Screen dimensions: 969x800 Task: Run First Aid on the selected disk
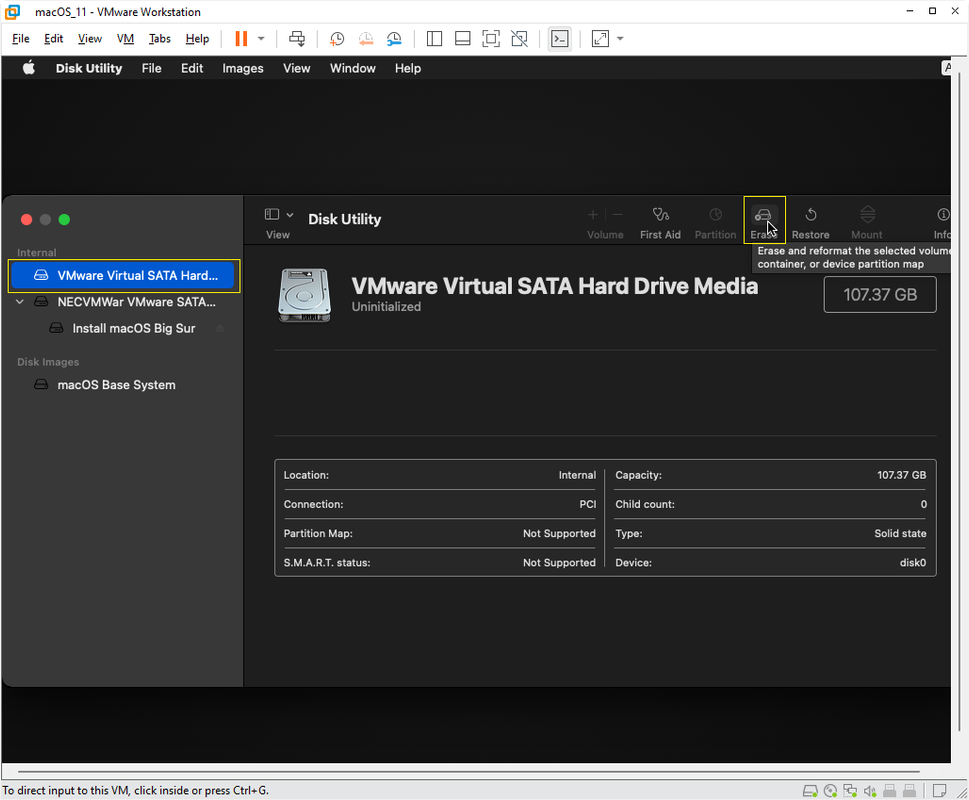click(660, 223)
